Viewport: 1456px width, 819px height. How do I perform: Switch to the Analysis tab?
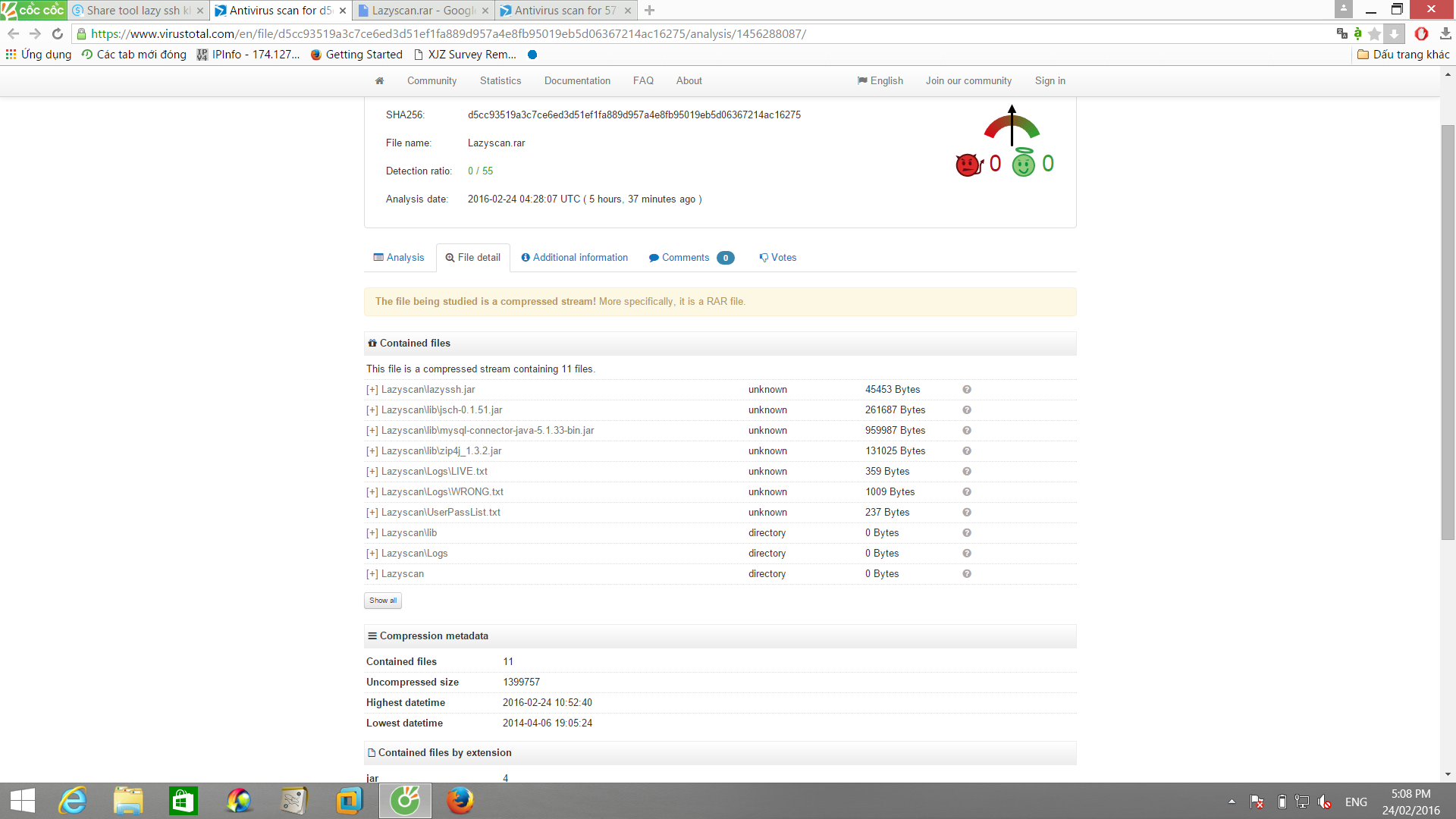point(399,258)
